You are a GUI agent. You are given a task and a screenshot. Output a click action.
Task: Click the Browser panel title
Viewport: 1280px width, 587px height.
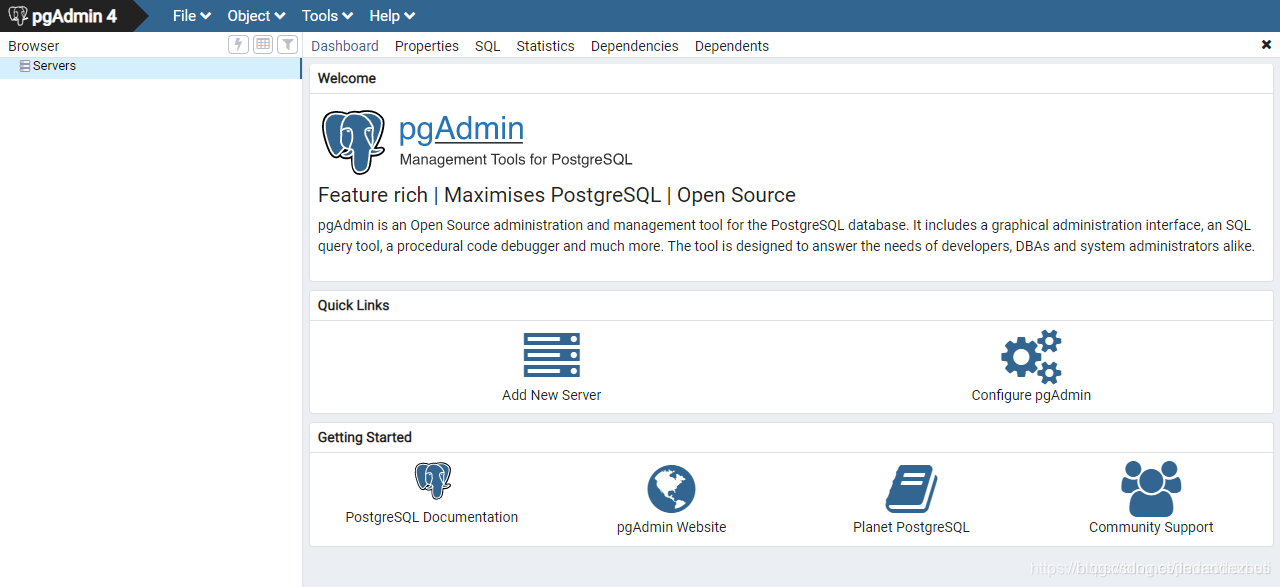(34, 46)
